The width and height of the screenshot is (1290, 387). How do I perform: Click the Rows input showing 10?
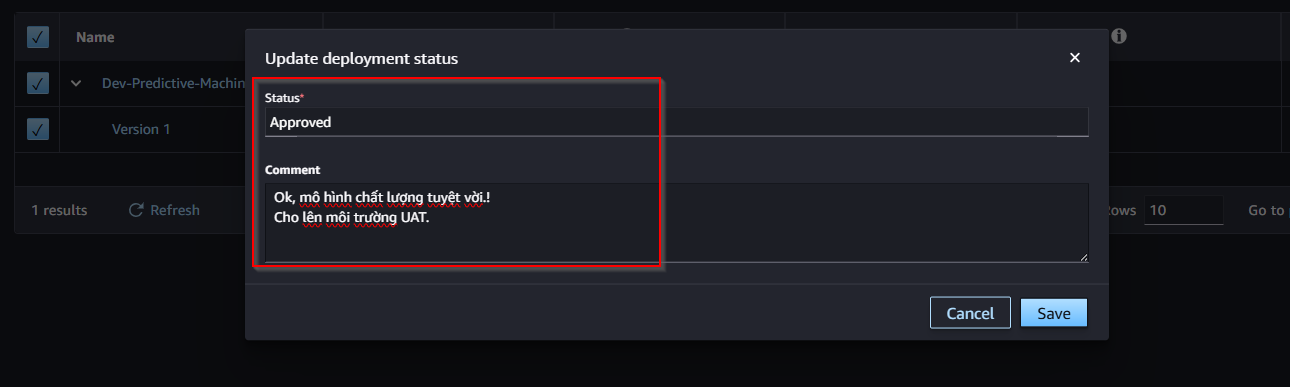point(1184,210)
